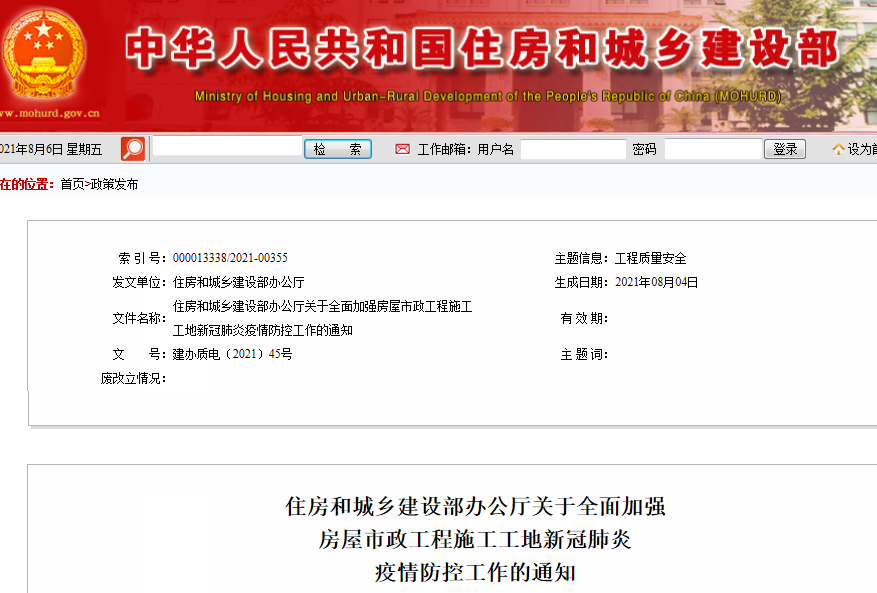Click the 有效期 label

point(584,318)
